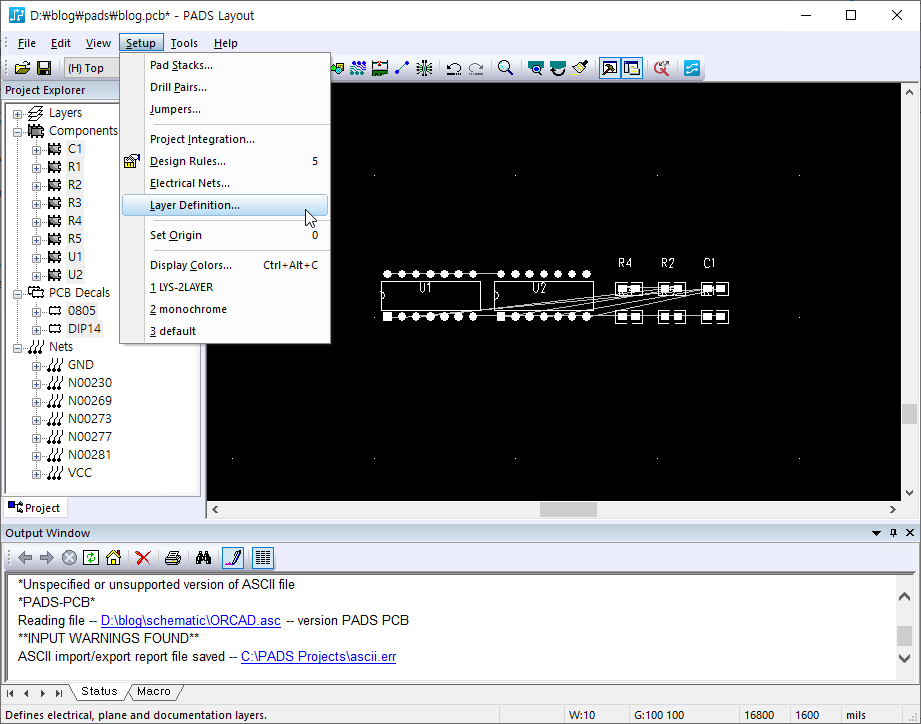Click the Output Window scroll up arrow
Screen dimensions: 921x724
[x=905, y=597]
